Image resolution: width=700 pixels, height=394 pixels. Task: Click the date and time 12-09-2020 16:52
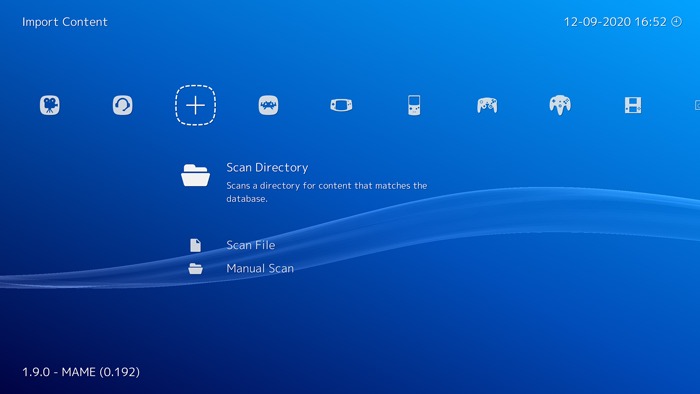615,22
